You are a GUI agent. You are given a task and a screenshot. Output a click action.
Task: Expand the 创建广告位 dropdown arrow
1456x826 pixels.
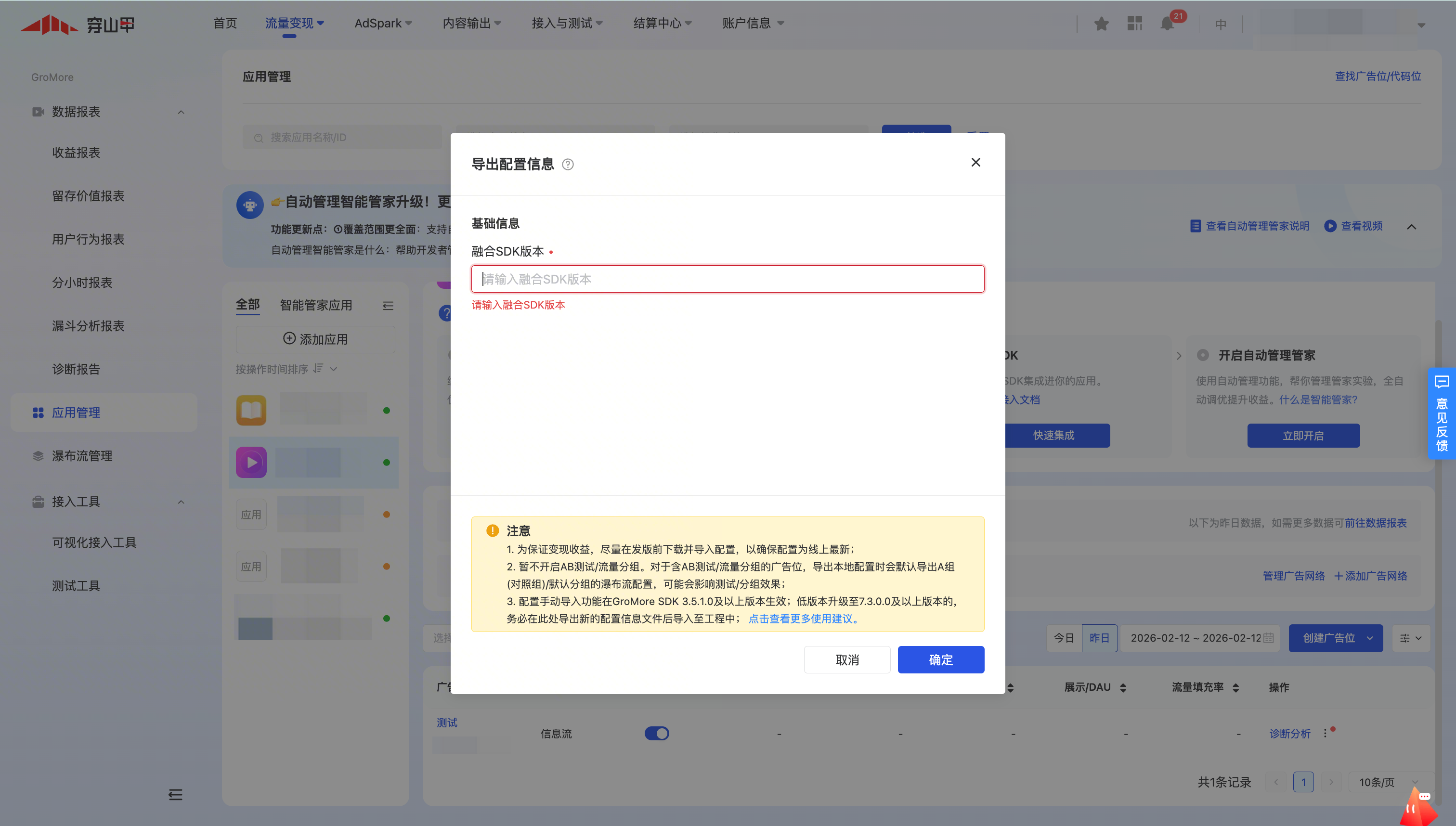1370,638
